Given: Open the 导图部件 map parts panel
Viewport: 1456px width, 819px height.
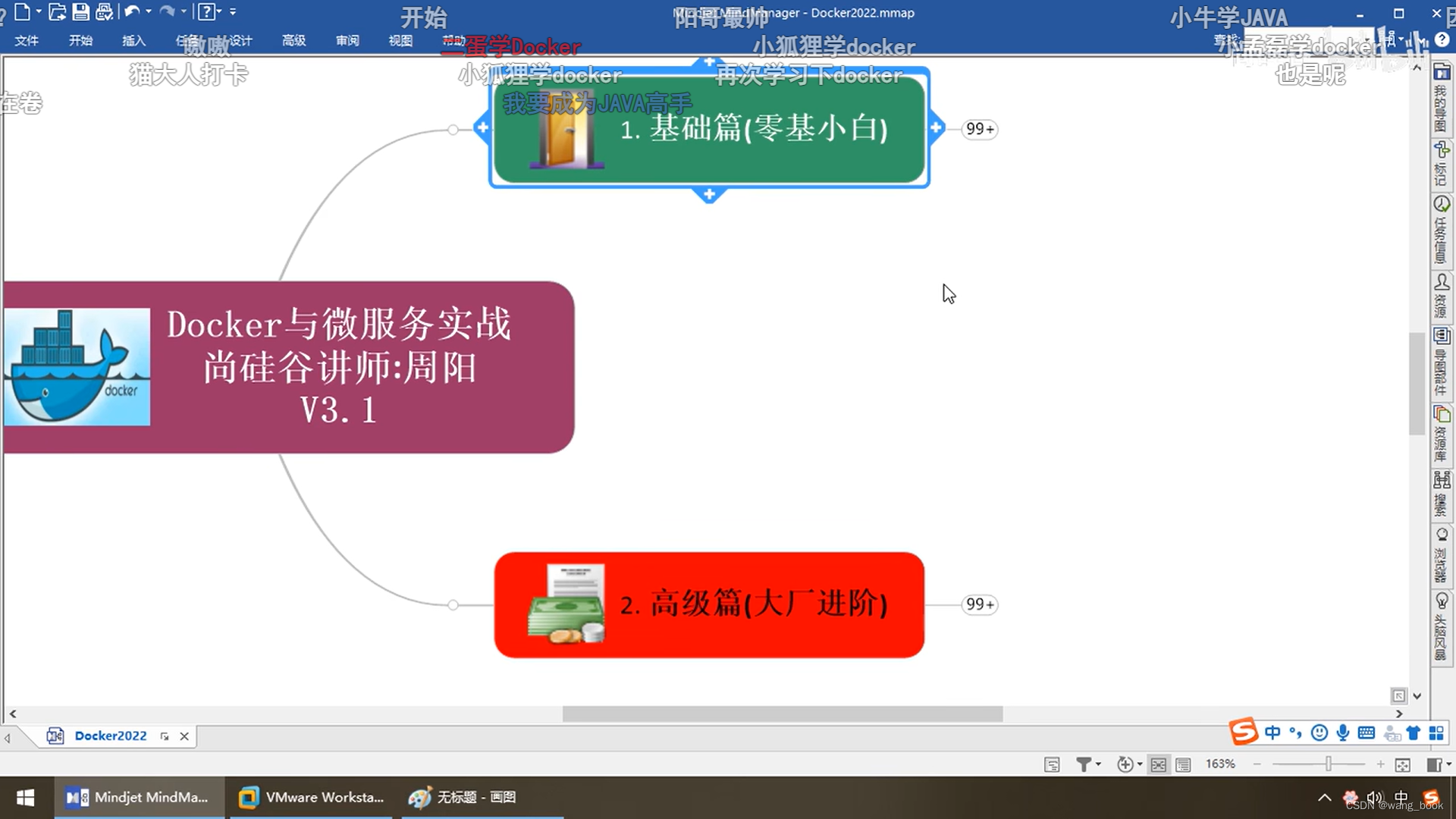Looking at the screenshot, I should (1442, 362).
